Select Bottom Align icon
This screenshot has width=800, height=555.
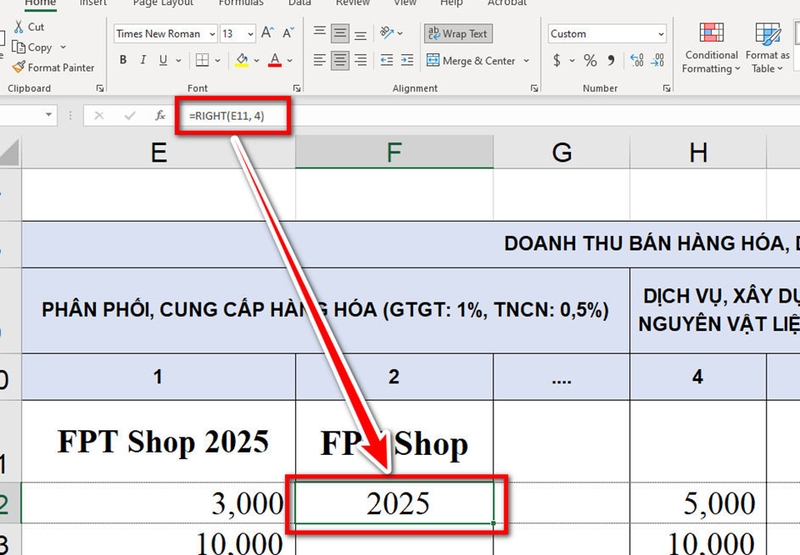360,34
